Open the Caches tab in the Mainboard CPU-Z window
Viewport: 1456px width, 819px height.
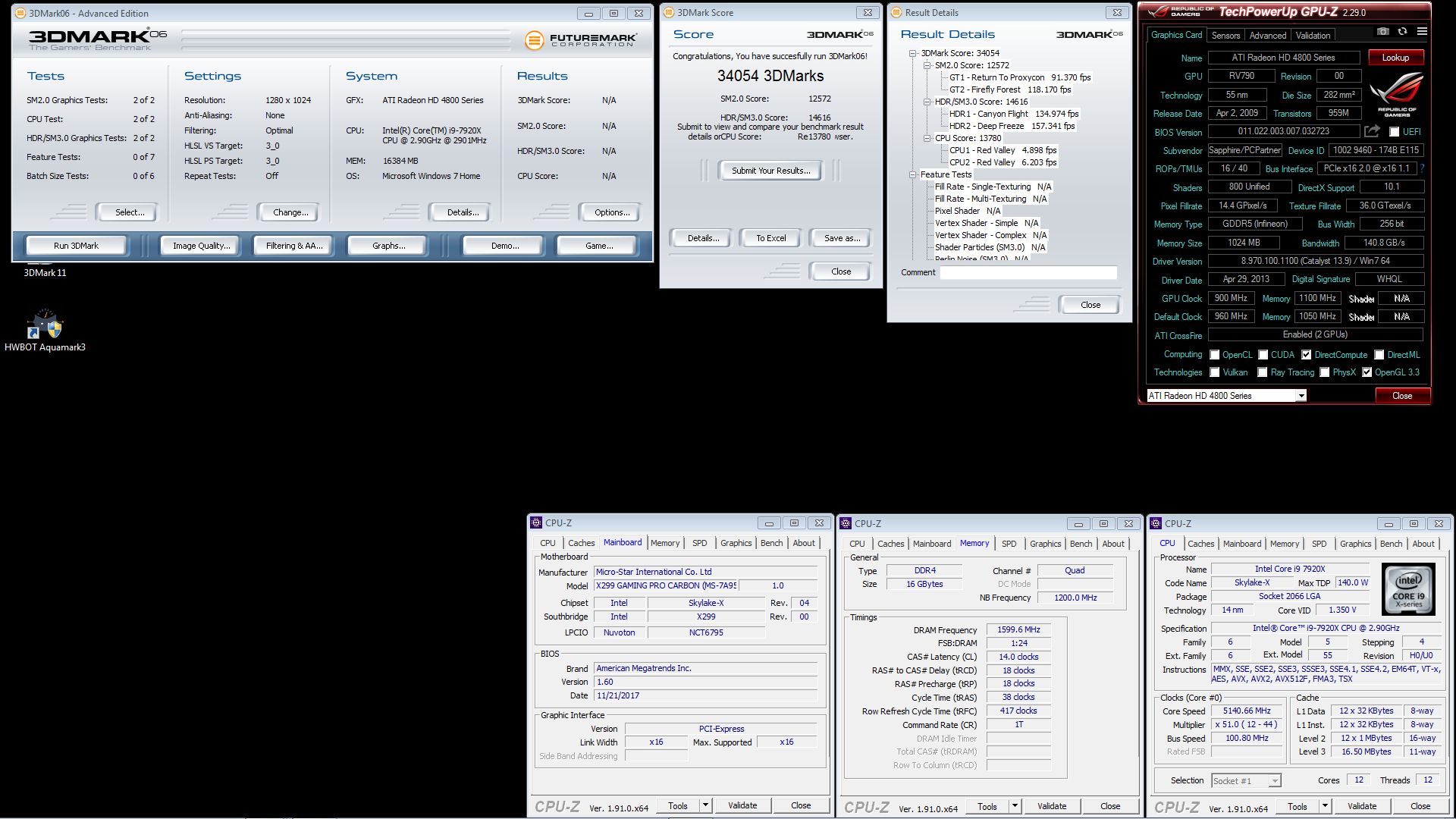coord(582,543)
